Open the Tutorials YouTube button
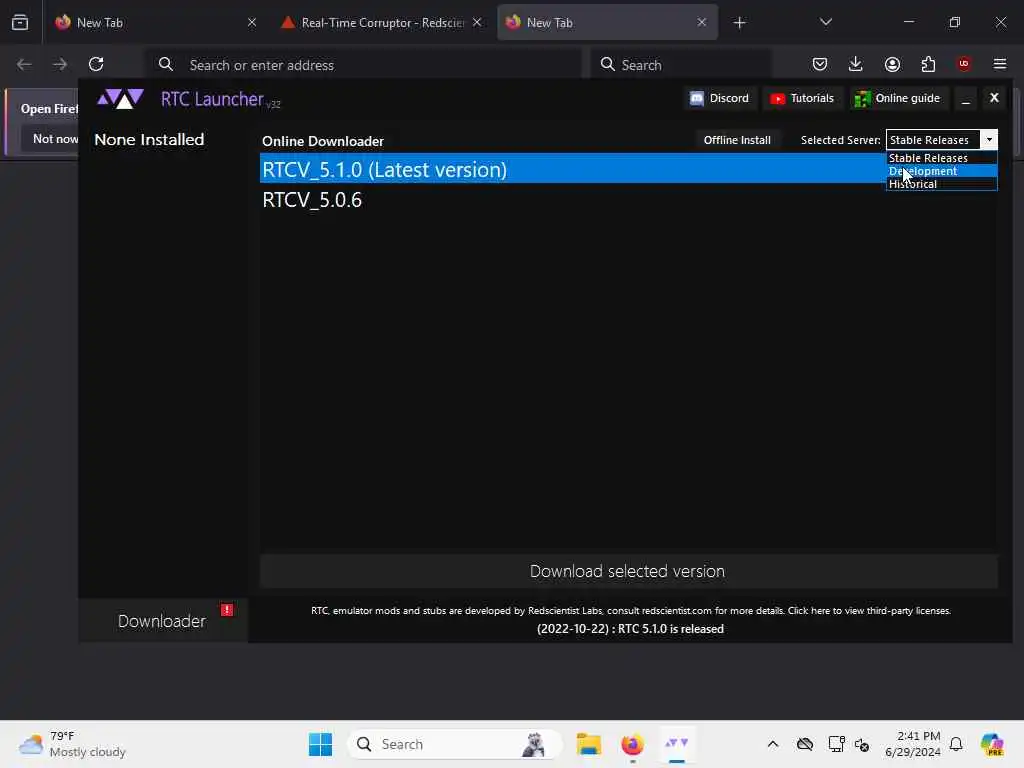This screenshot has height=768, width=1024. tap(802, 98)
